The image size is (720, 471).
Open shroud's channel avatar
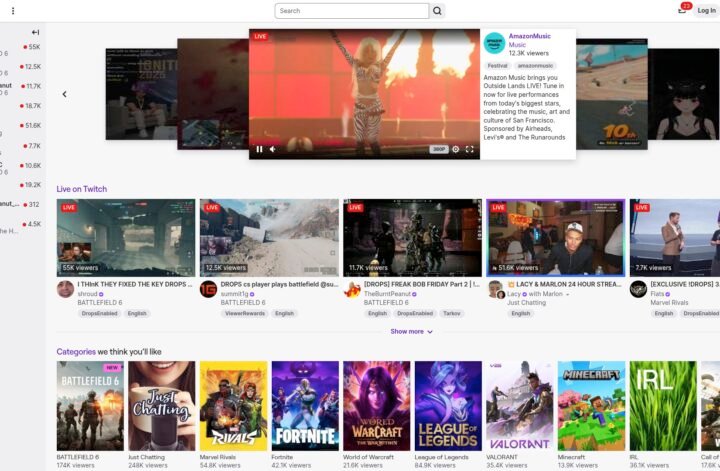pos(65,289)
